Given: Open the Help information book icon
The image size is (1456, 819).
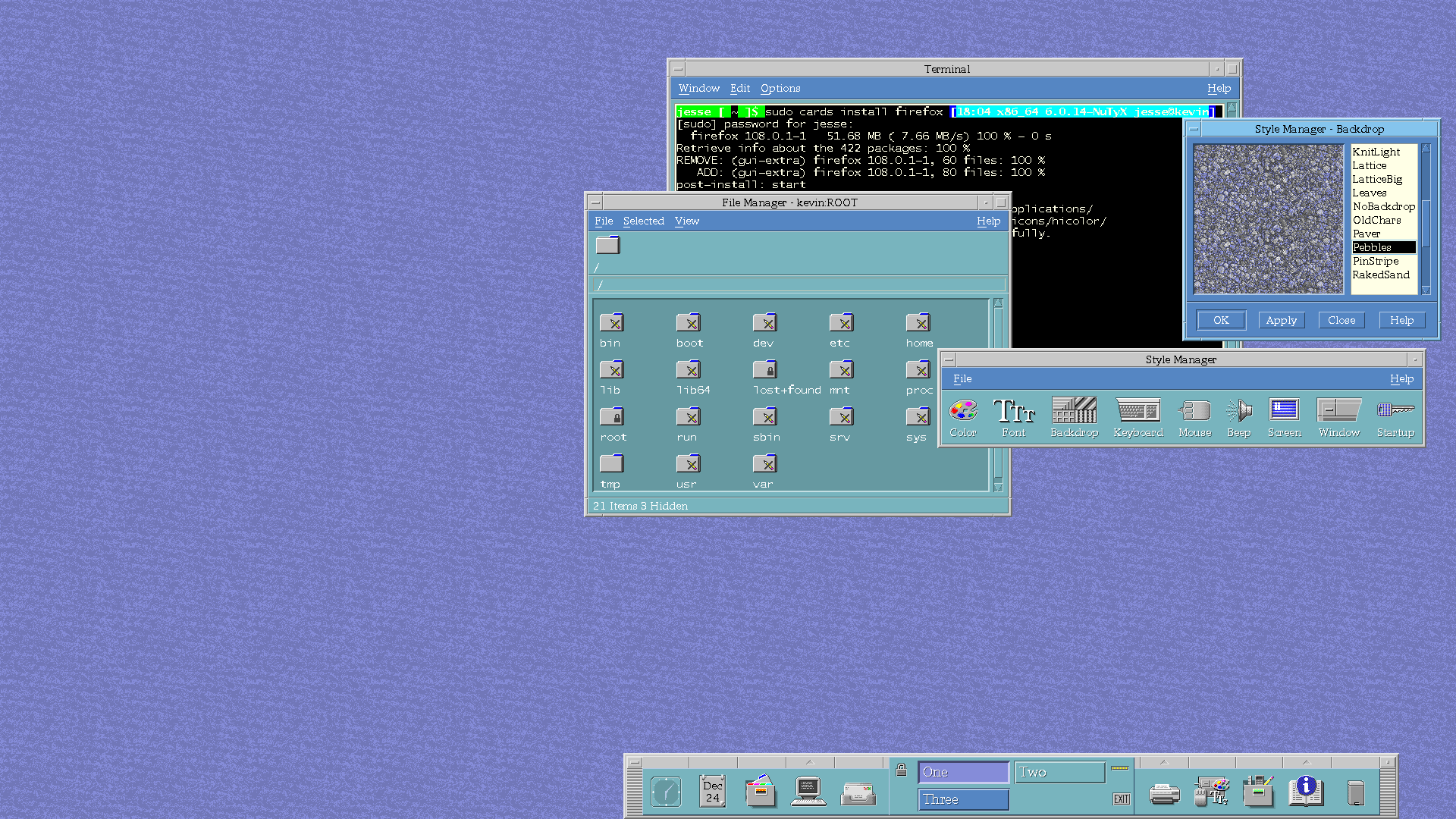Looking at the screenshot, I should 1306,791.
